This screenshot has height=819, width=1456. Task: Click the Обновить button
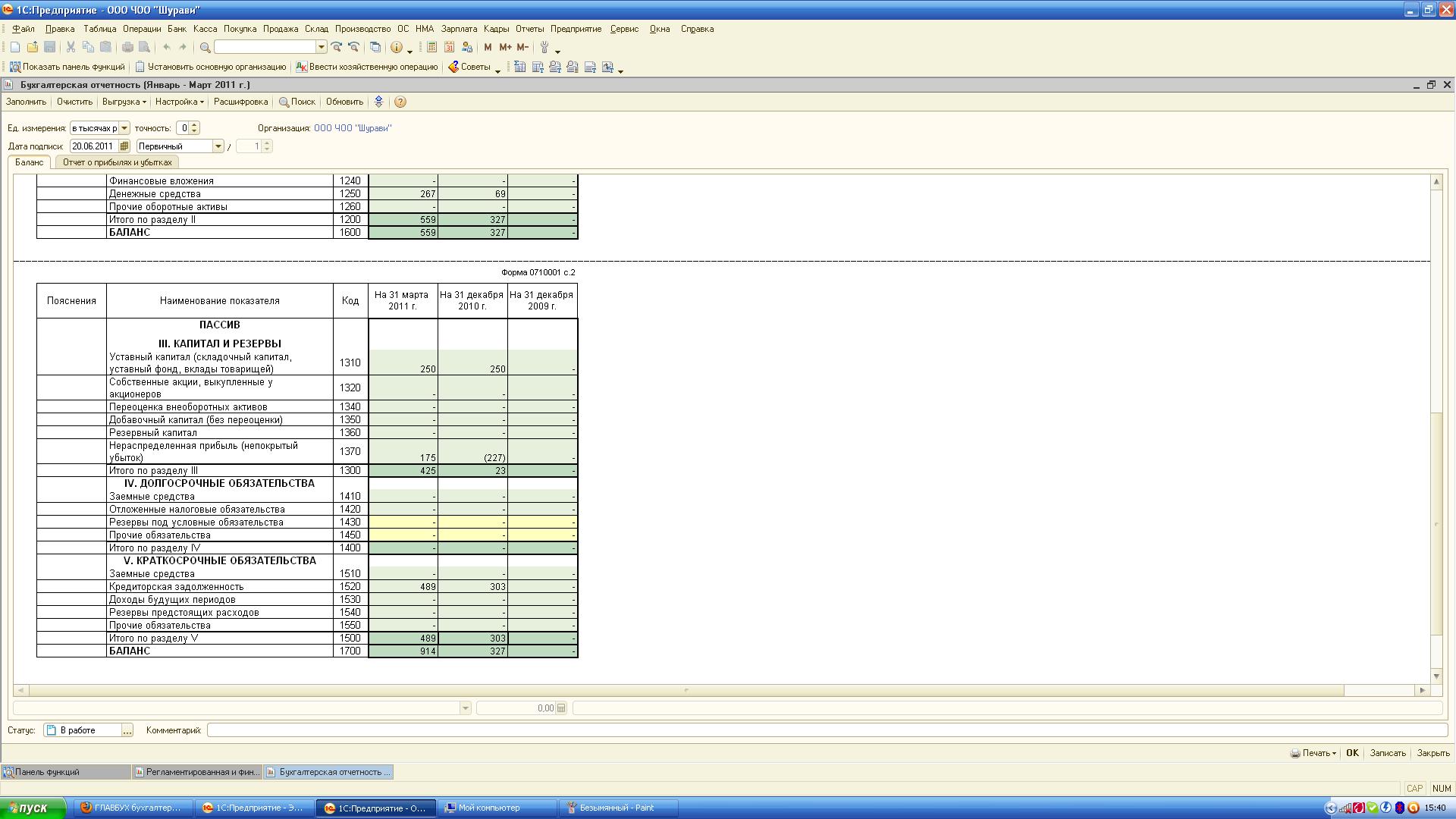(x=344, y=102)
